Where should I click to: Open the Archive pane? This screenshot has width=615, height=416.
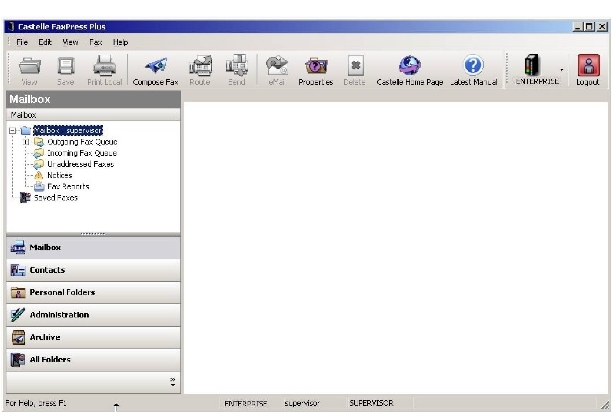click(93, 337)
